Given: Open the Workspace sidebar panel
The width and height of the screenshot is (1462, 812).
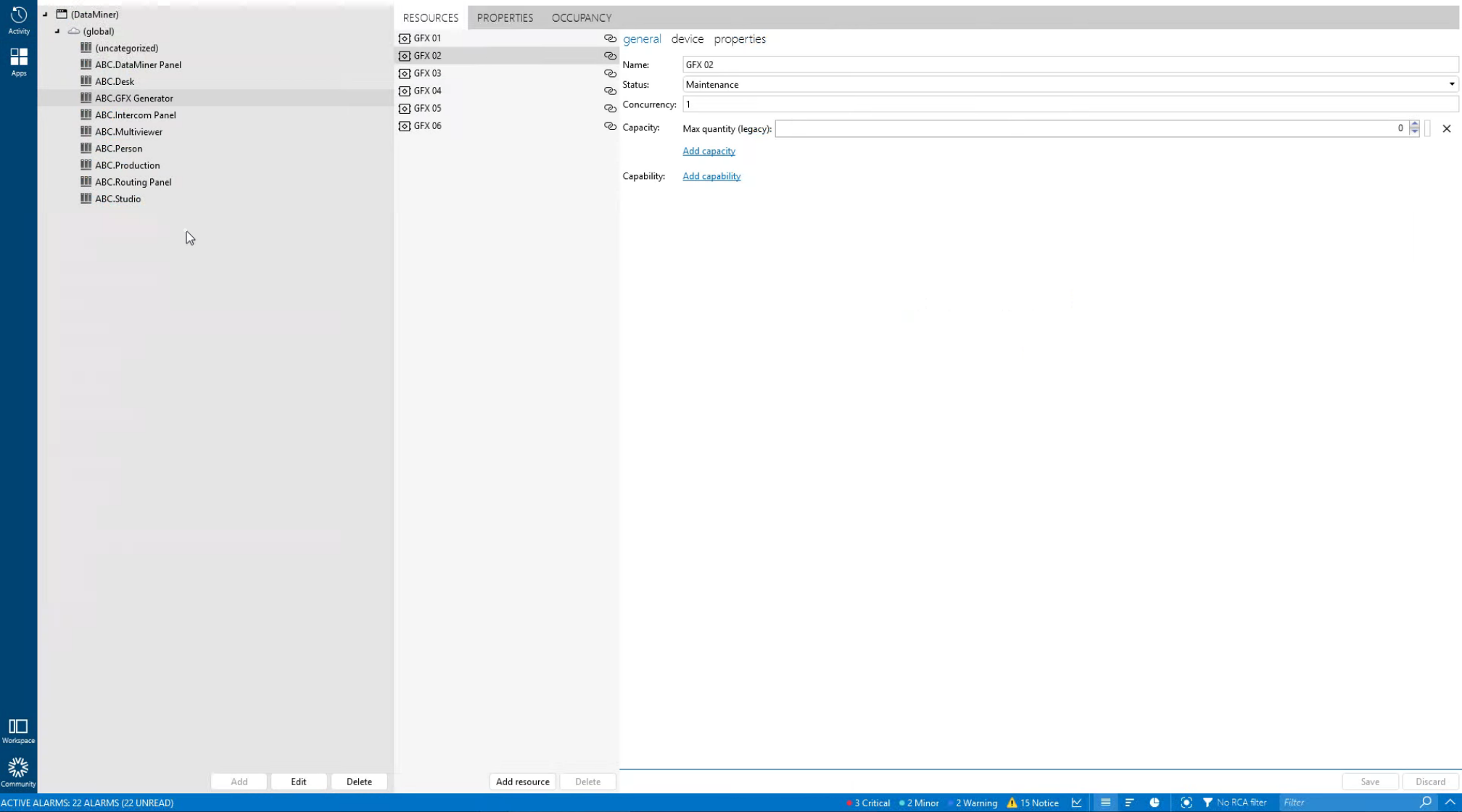Looking at the screenshot, I should [18, 731].
